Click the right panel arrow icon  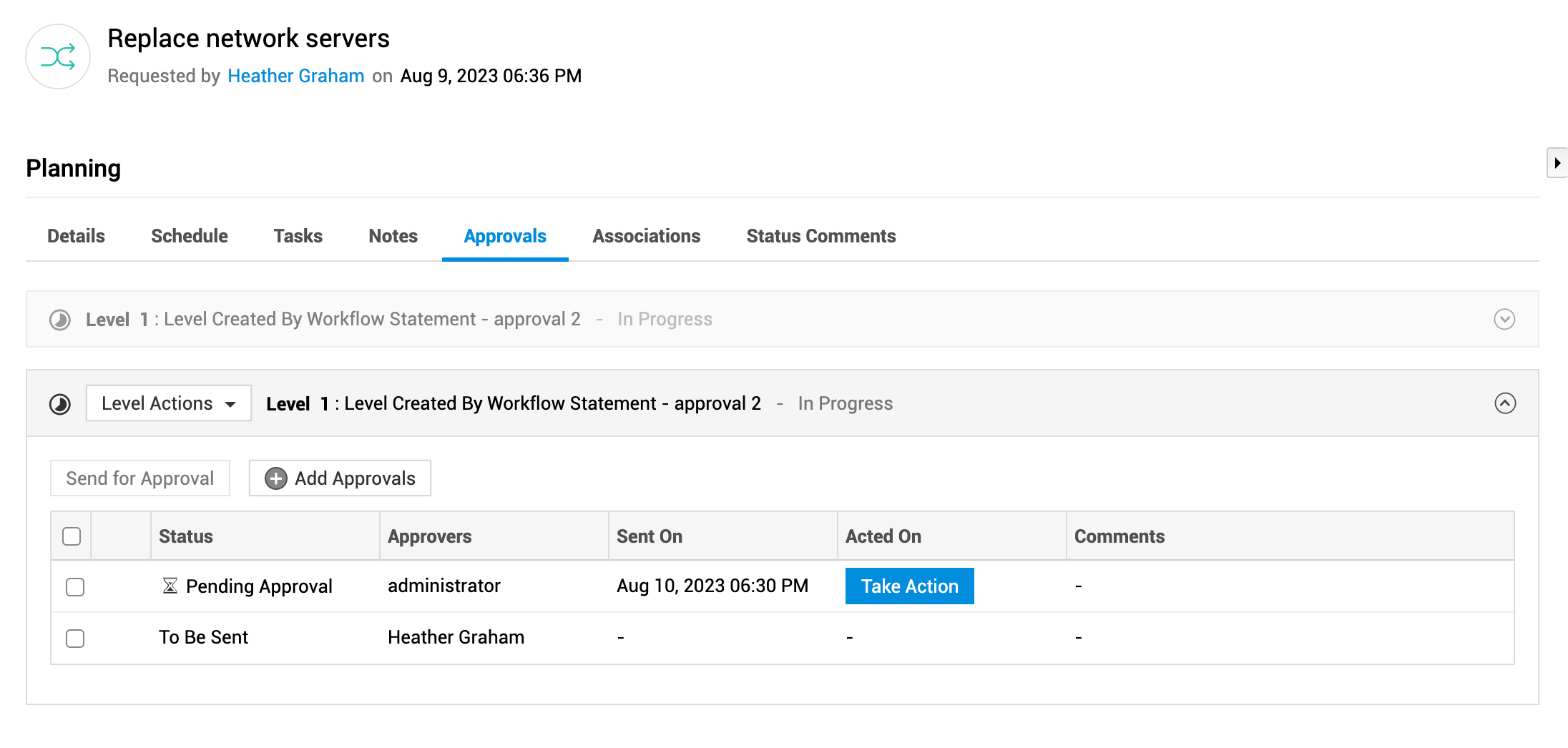(x=1557, y=163)
